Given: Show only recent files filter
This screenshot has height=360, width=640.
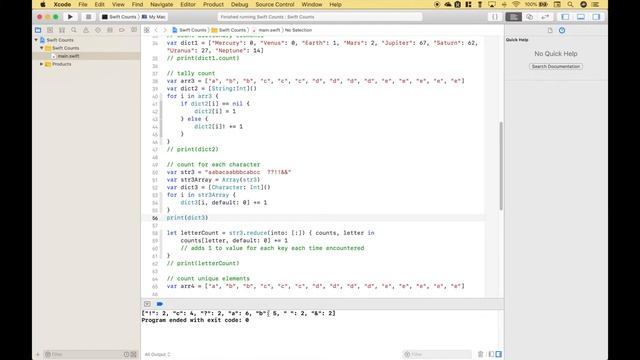Looking at the screenshot, I should click(x=126, y=354).
